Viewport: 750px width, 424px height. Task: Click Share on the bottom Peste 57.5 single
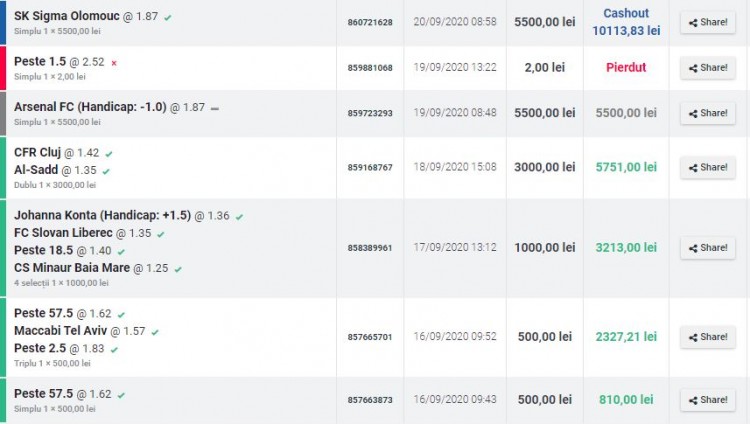[707, 400]
